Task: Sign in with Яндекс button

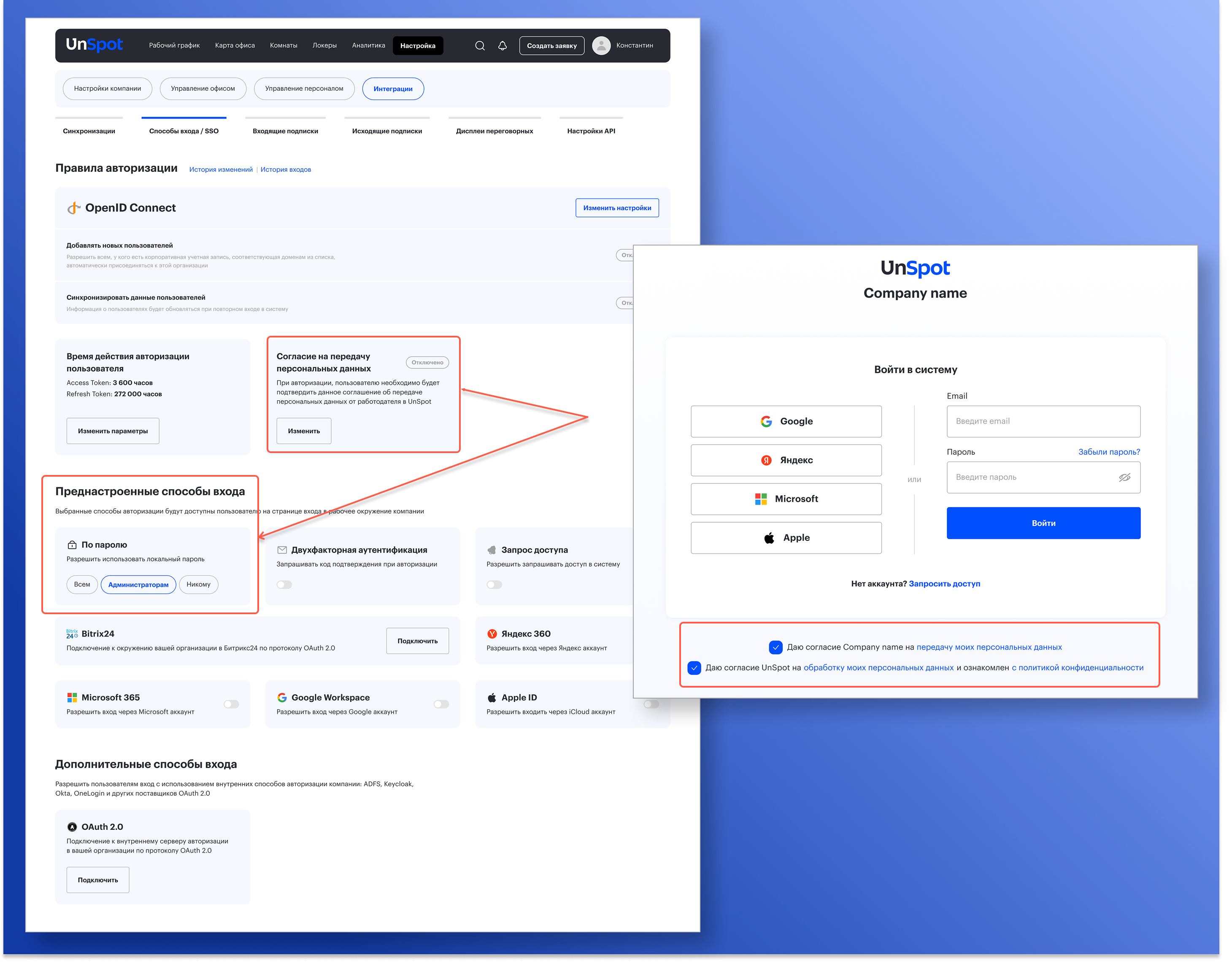Action: tap(786, 460)
